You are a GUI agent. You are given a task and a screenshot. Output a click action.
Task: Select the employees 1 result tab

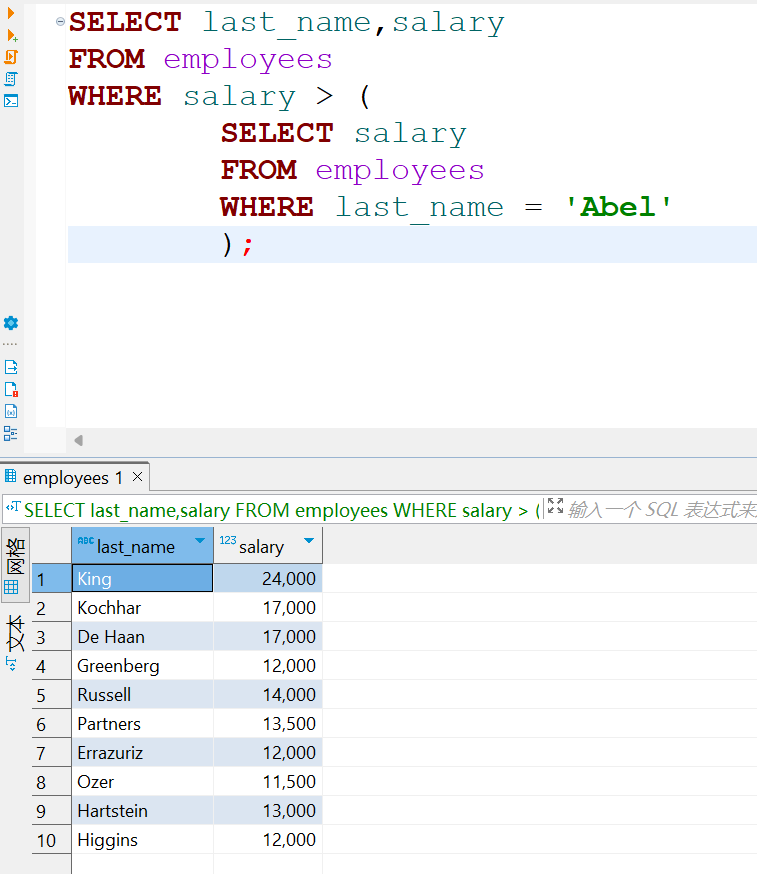click(72, 478)
